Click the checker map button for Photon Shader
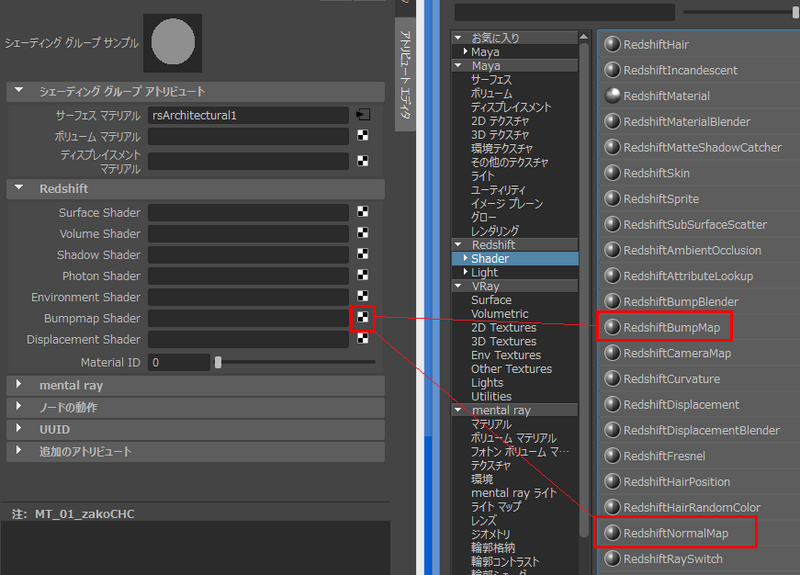The height and width of the screenshot is (575, 800). 363,275
